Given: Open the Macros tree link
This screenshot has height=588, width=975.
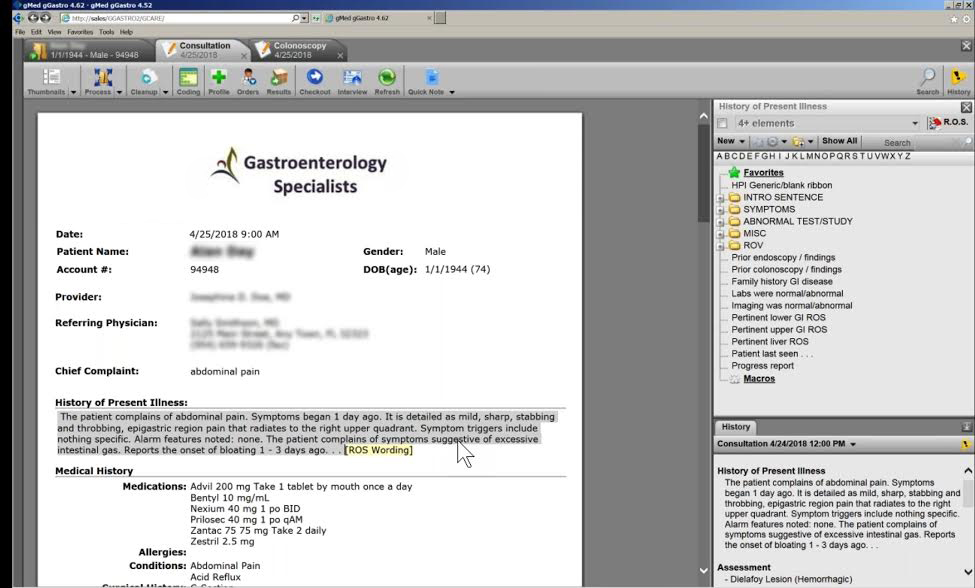Looking at the screenshot, I should coord(759,379).
